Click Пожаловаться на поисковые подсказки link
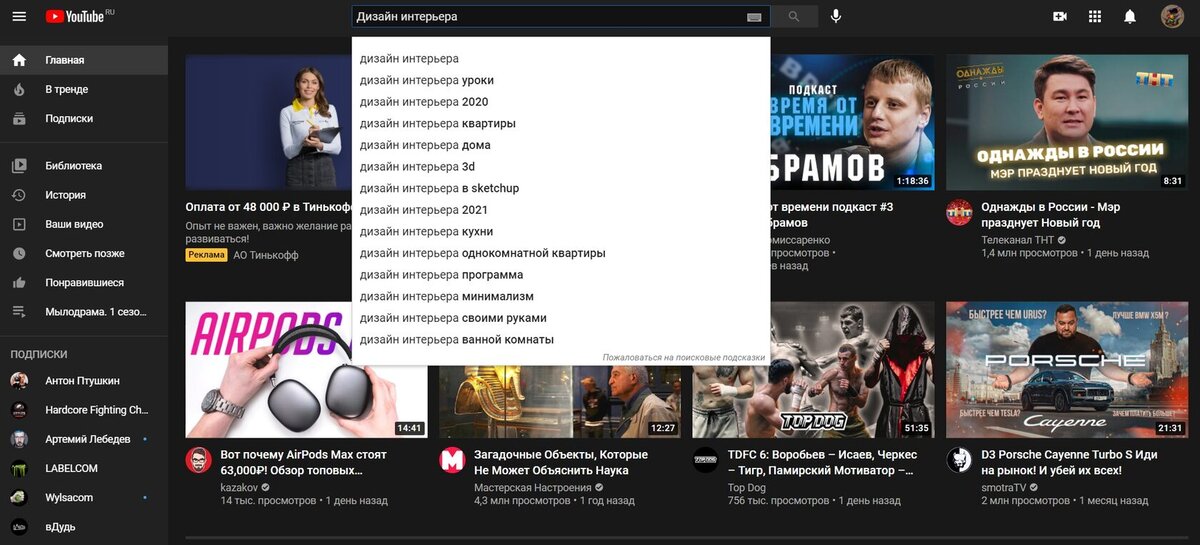This screenshot has width=1200, height=545. click(x=683, y=357)
